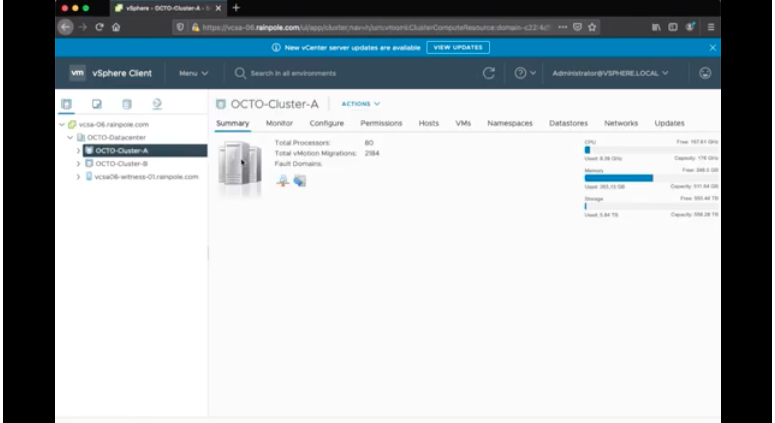The width and height of the screenshot is (775, 423).
Task: Open the Hosts tab
Action: point(429,123)
